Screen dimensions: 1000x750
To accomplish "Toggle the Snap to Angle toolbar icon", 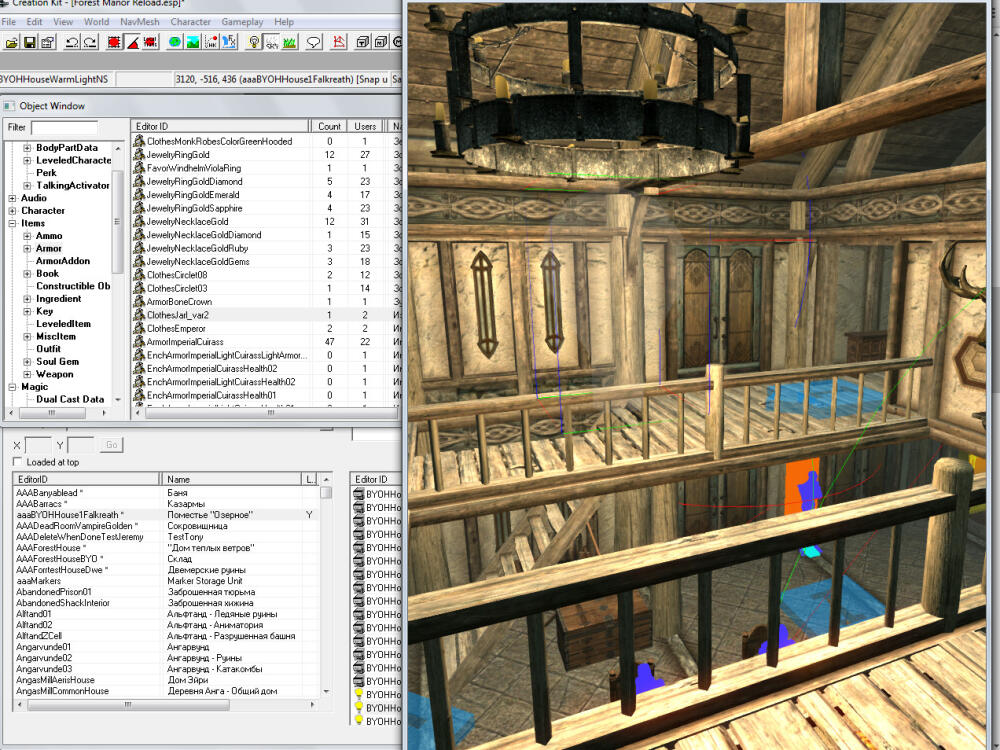I will pos(133,43).
